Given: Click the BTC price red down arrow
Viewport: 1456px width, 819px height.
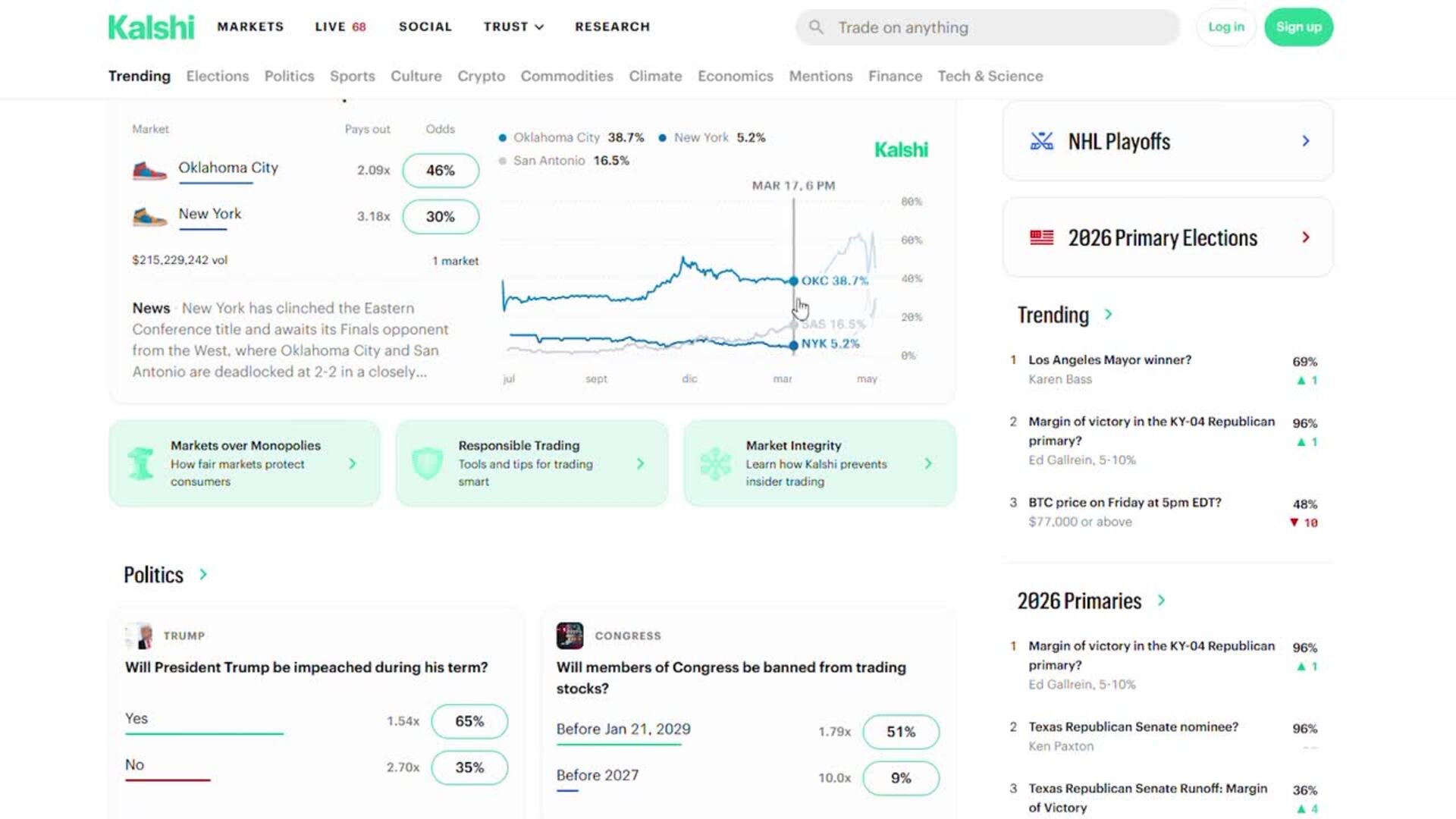Looking at the screenshot, I should 1294,522.
